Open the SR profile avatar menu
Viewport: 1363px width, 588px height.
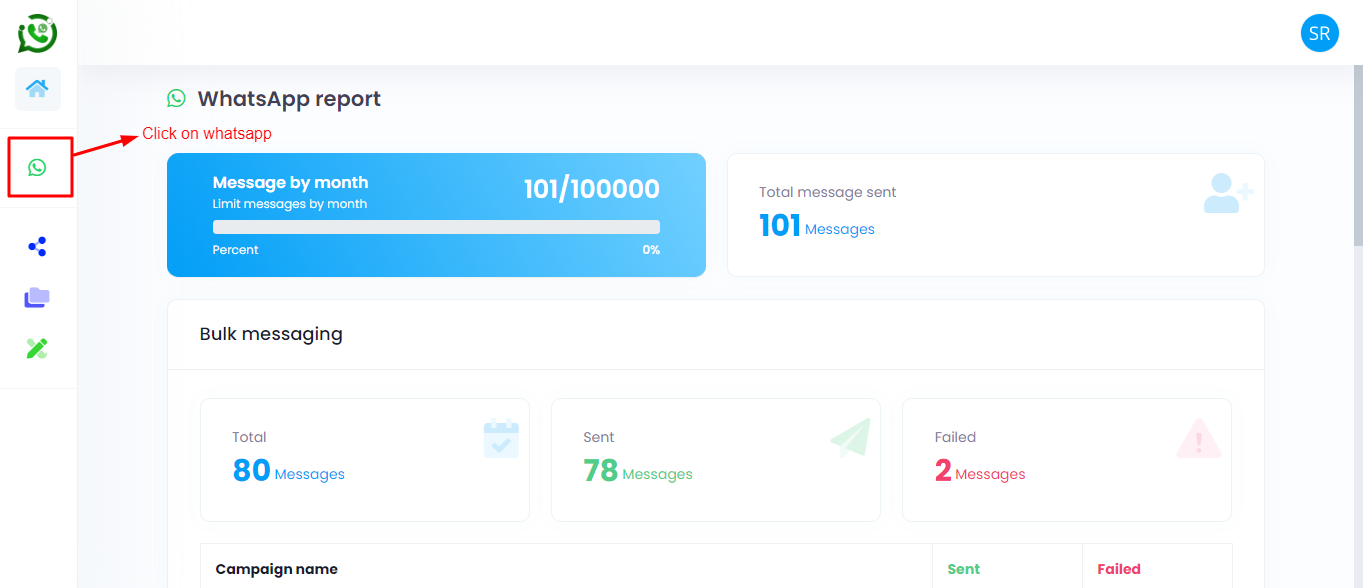(x=1319, y=33)
